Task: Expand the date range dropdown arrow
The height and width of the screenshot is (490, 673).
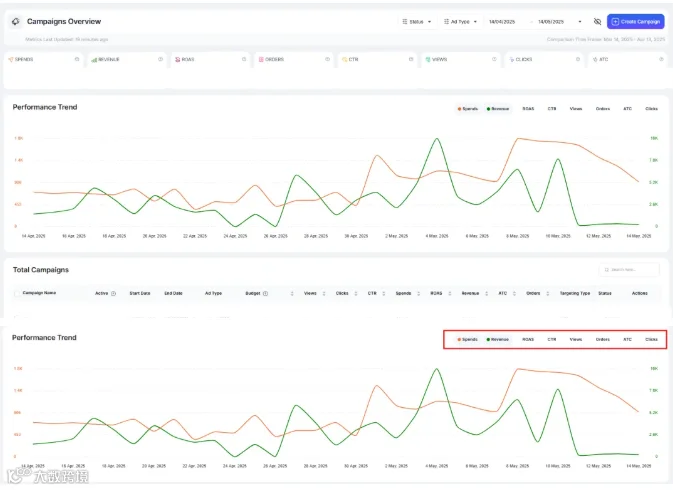Action: [580, 21]
